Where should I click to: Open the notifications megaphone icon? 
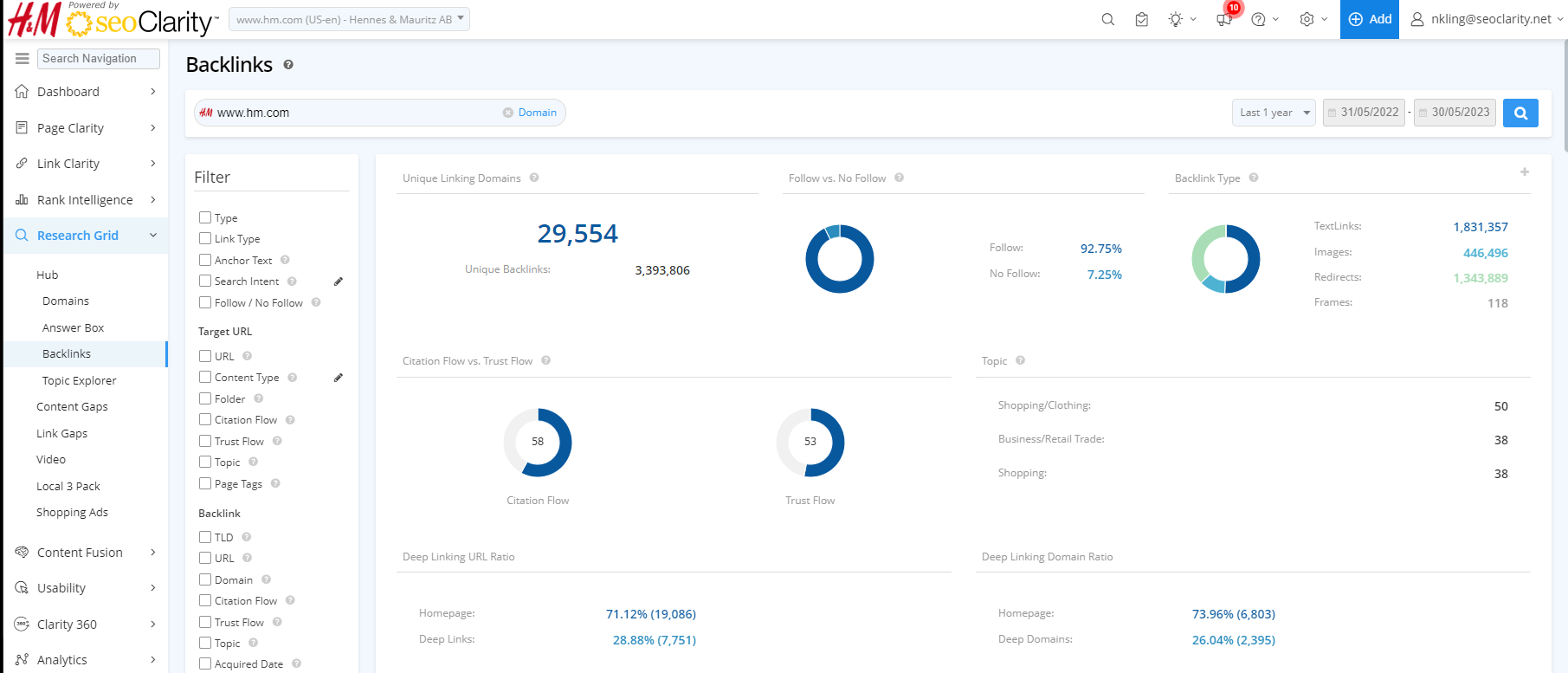pyautogui.click(x=1224, y=19)
